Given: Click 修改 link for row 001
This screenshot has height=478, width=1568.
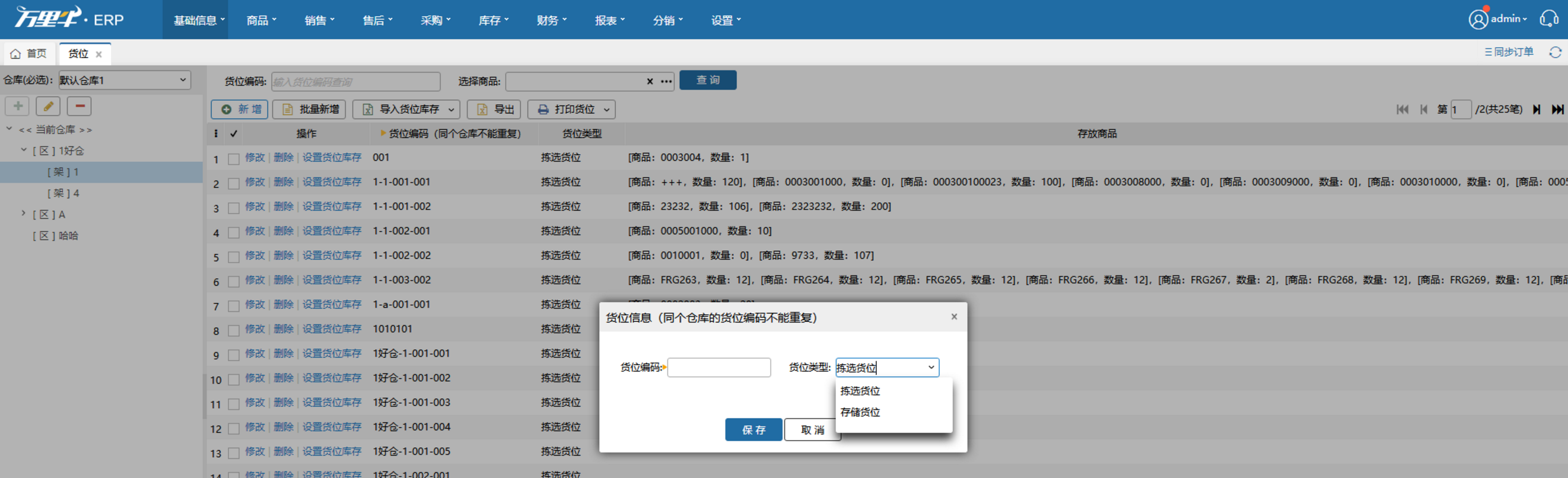Looking at the screenshot, I should click(255, 158).
